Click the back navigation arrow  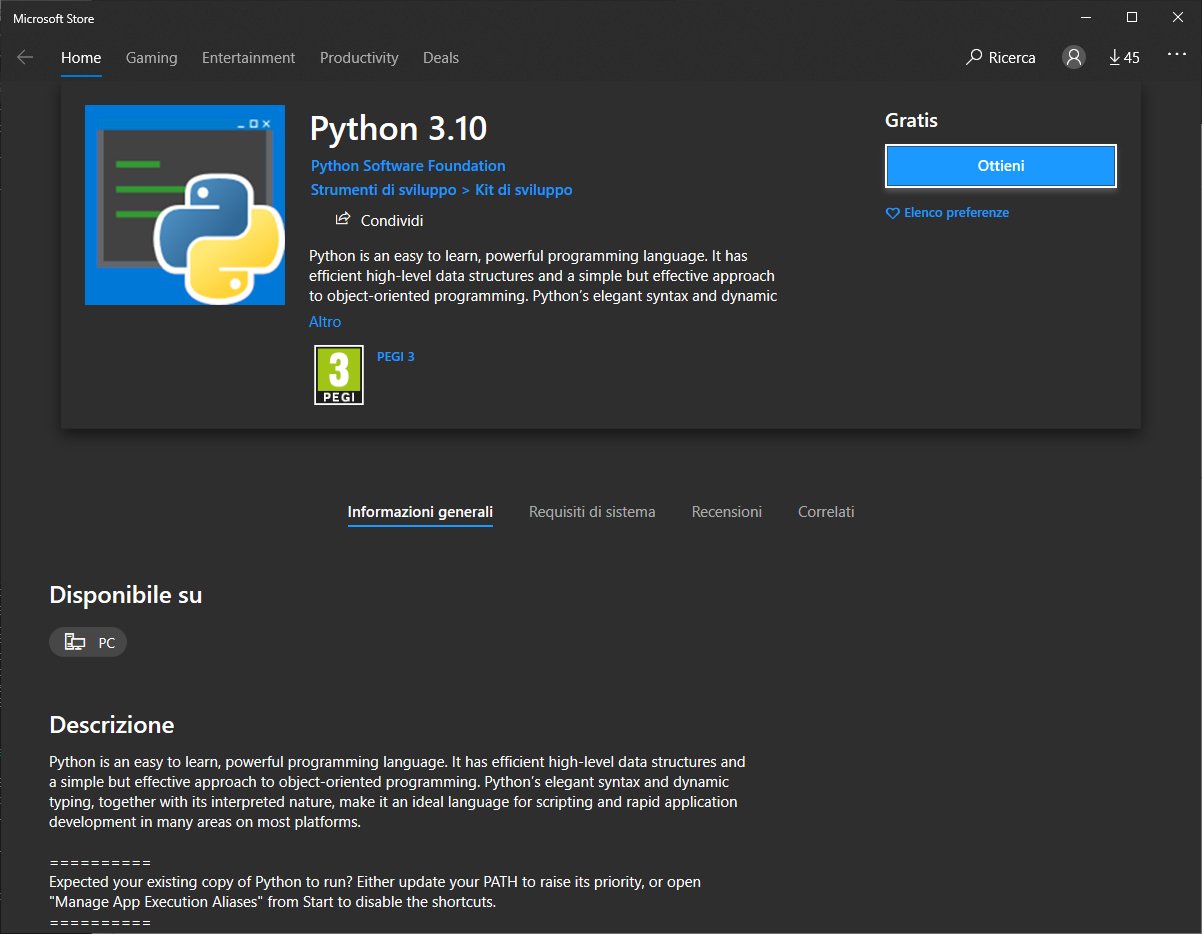[x=24, y=57]
